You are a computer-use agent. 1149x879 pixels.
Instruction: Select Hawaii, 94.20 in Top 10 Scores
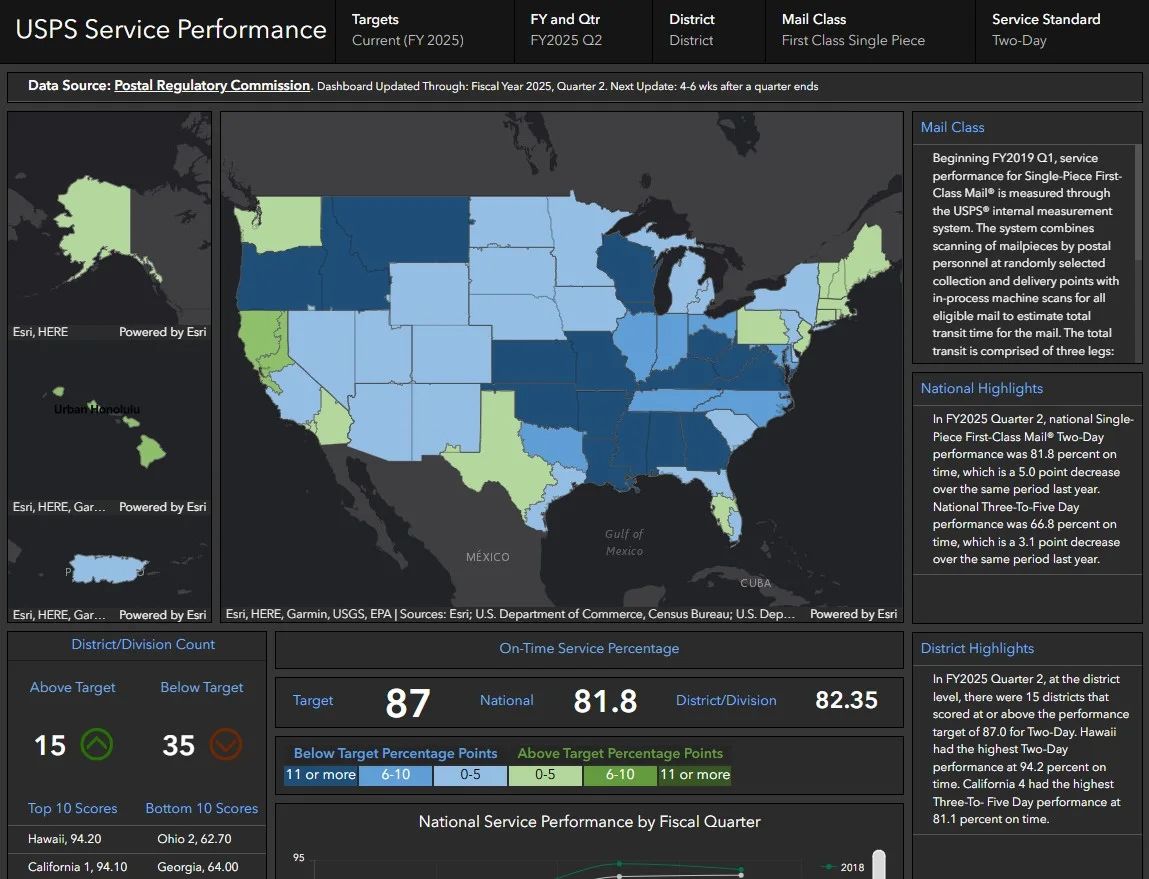[65, 839]
